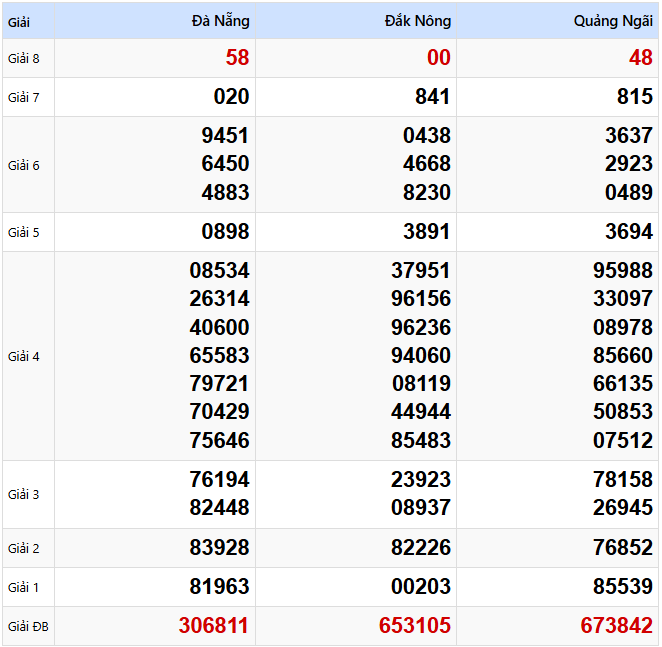The width and height of the screenshot is (662, 647).
Task: Click red number 58 in Giải 8
Action: [237, 58]
